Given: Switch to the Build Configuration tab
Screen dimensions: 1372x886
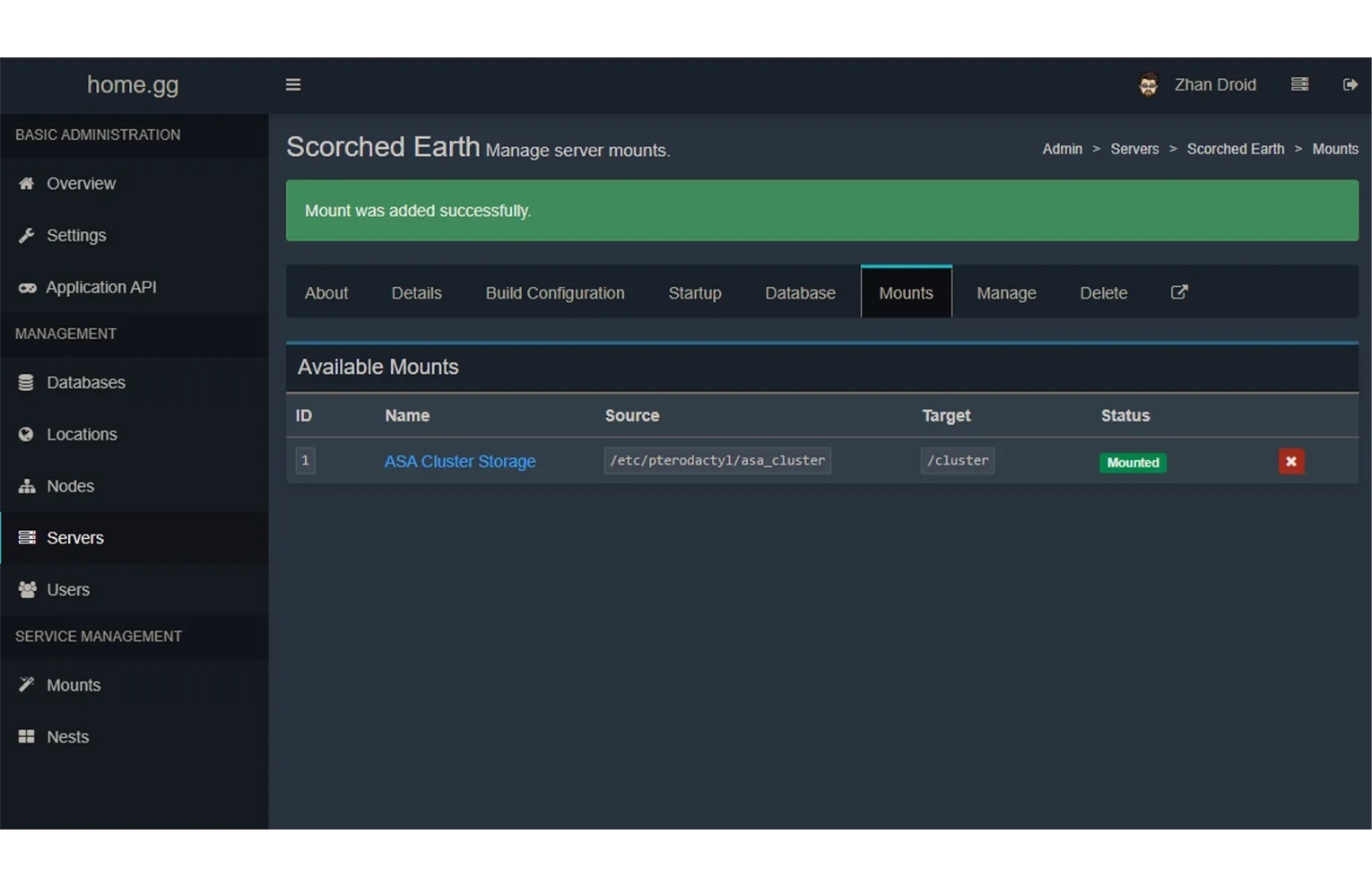Looking at the screenshot, I should [554, 293].
